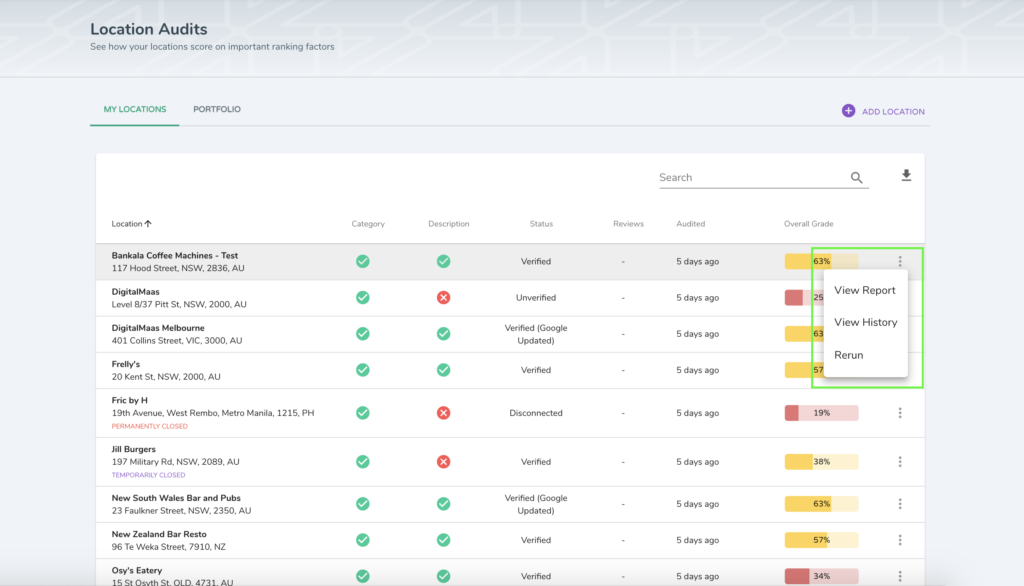
Task: Open the three-dot menu for Bankala Coffee Machines
Action: pos(900,261)
